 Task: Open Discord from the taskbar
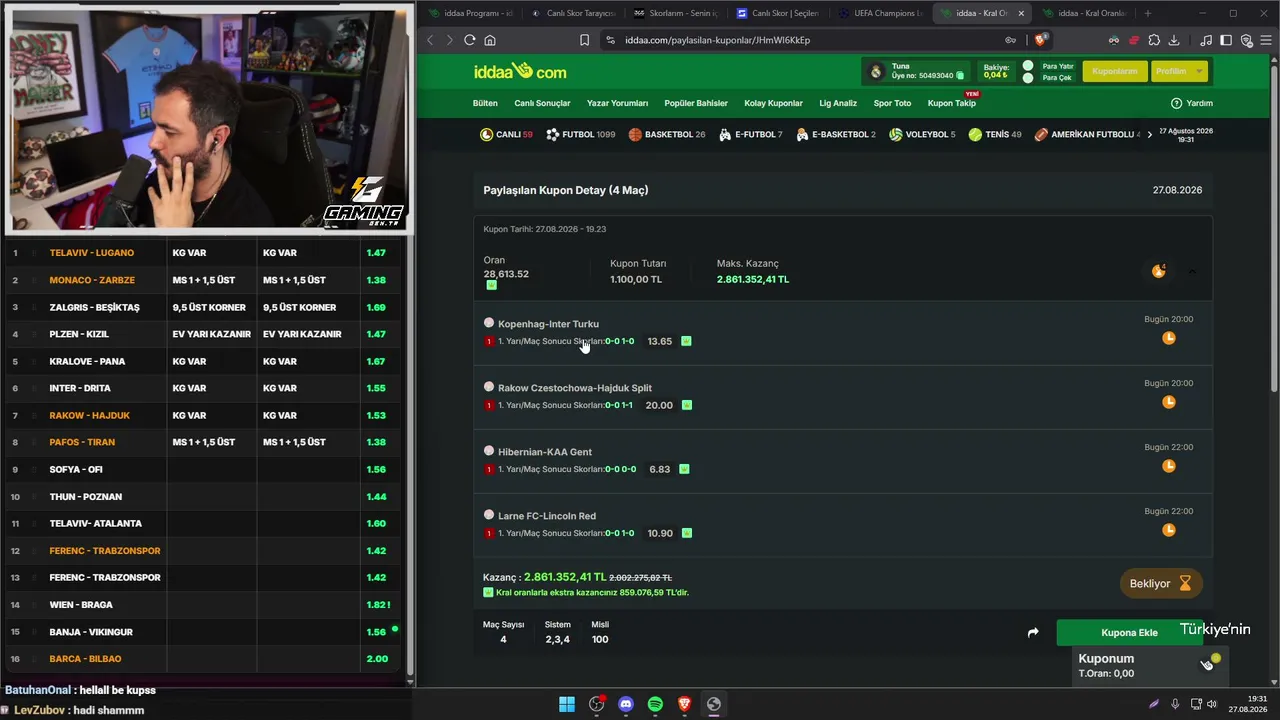pyautogui.click(x=626, y=704)
